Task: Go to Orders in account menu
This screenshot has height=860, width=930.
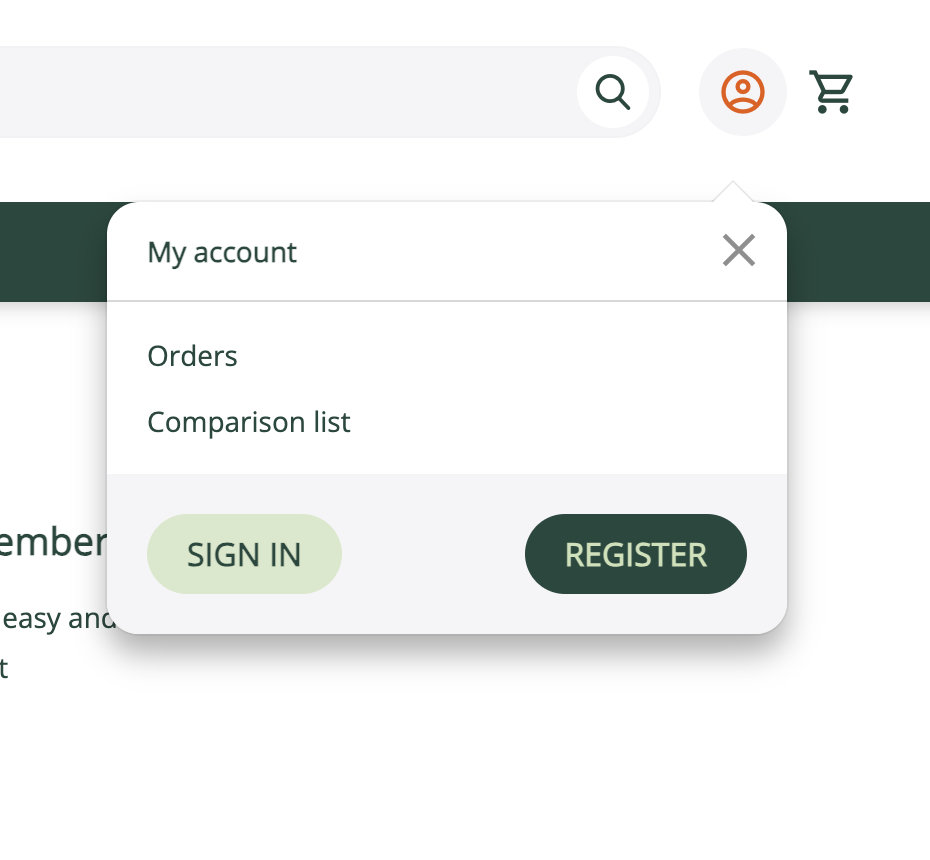Action: (192, 356)
